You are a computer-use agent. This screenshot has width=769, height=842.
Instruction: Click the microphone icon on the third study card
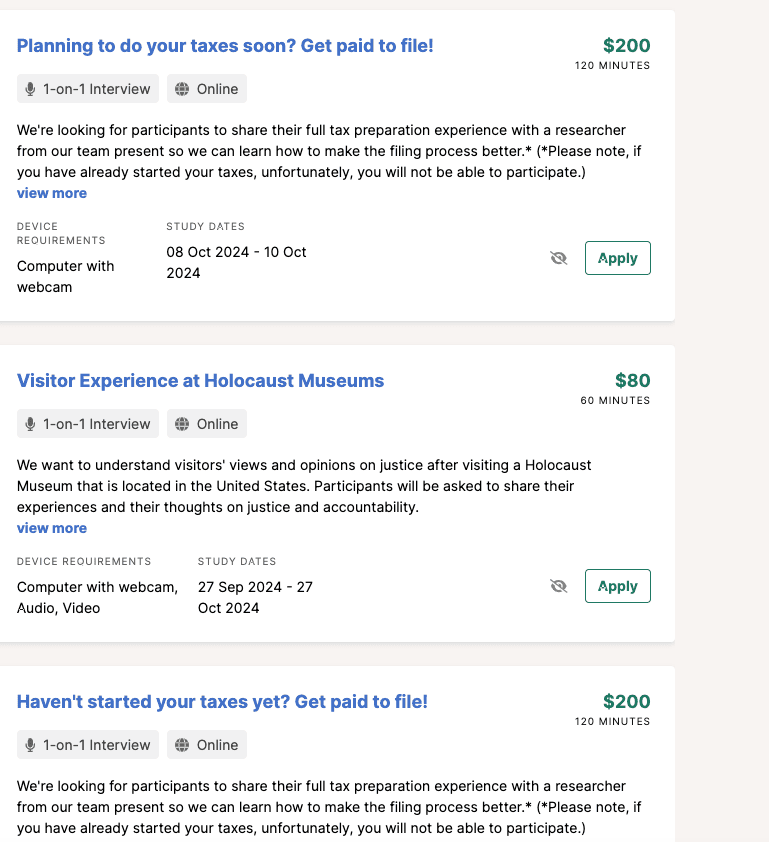tap(30, 744)
